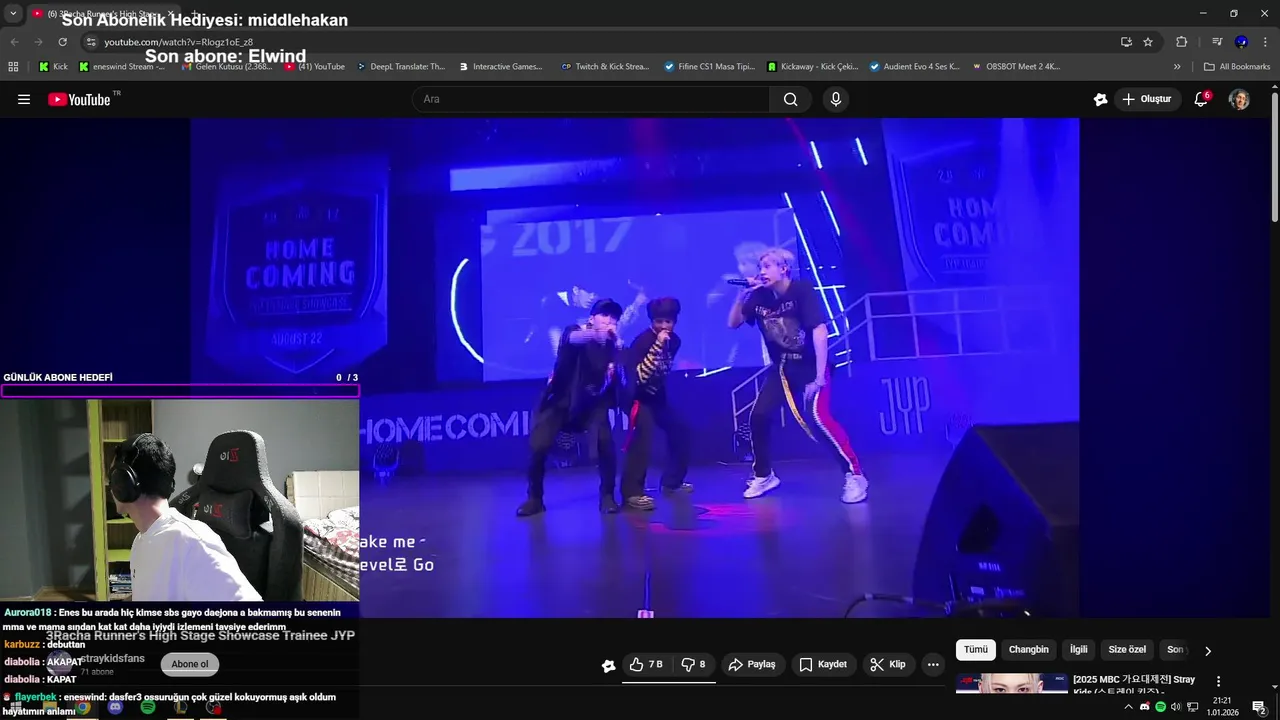Open Chrome profile avatar
This screenshot has height=720, width=1280.
1241,42
